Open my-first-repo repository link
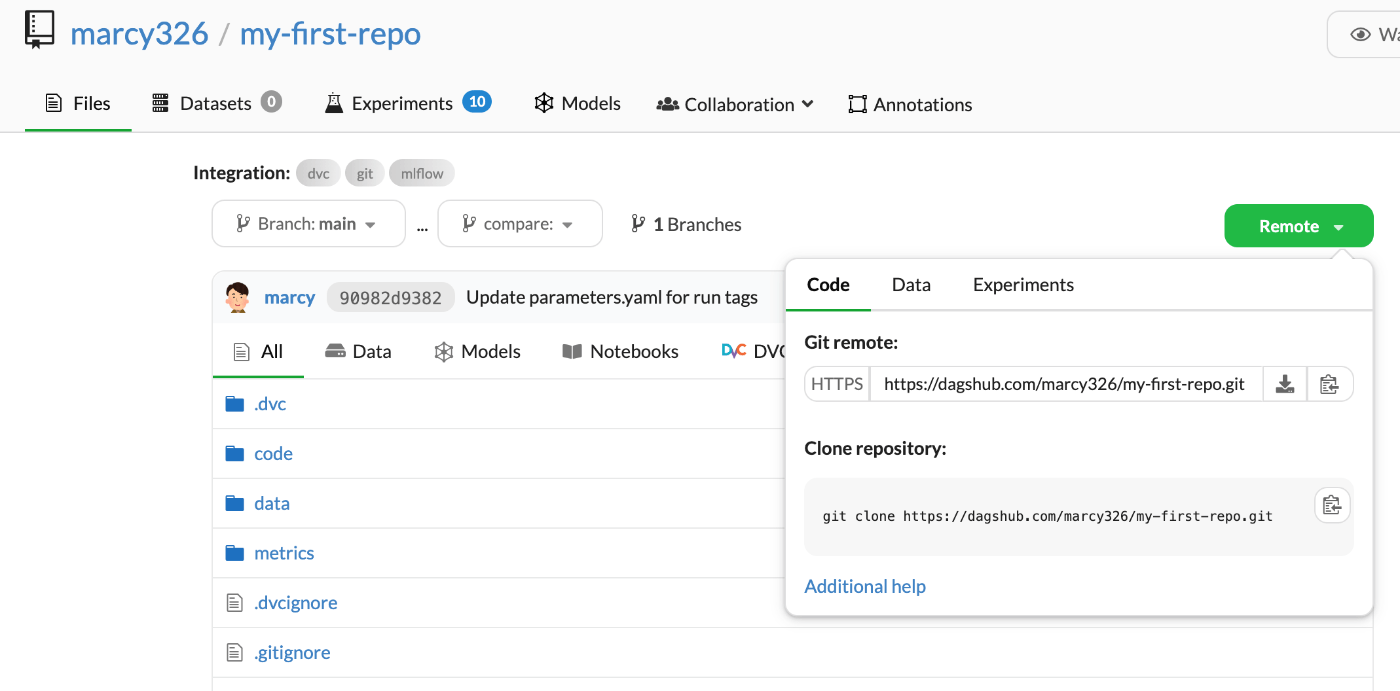The height and width of the screenshot is (691, 1400). coord(330,34)
